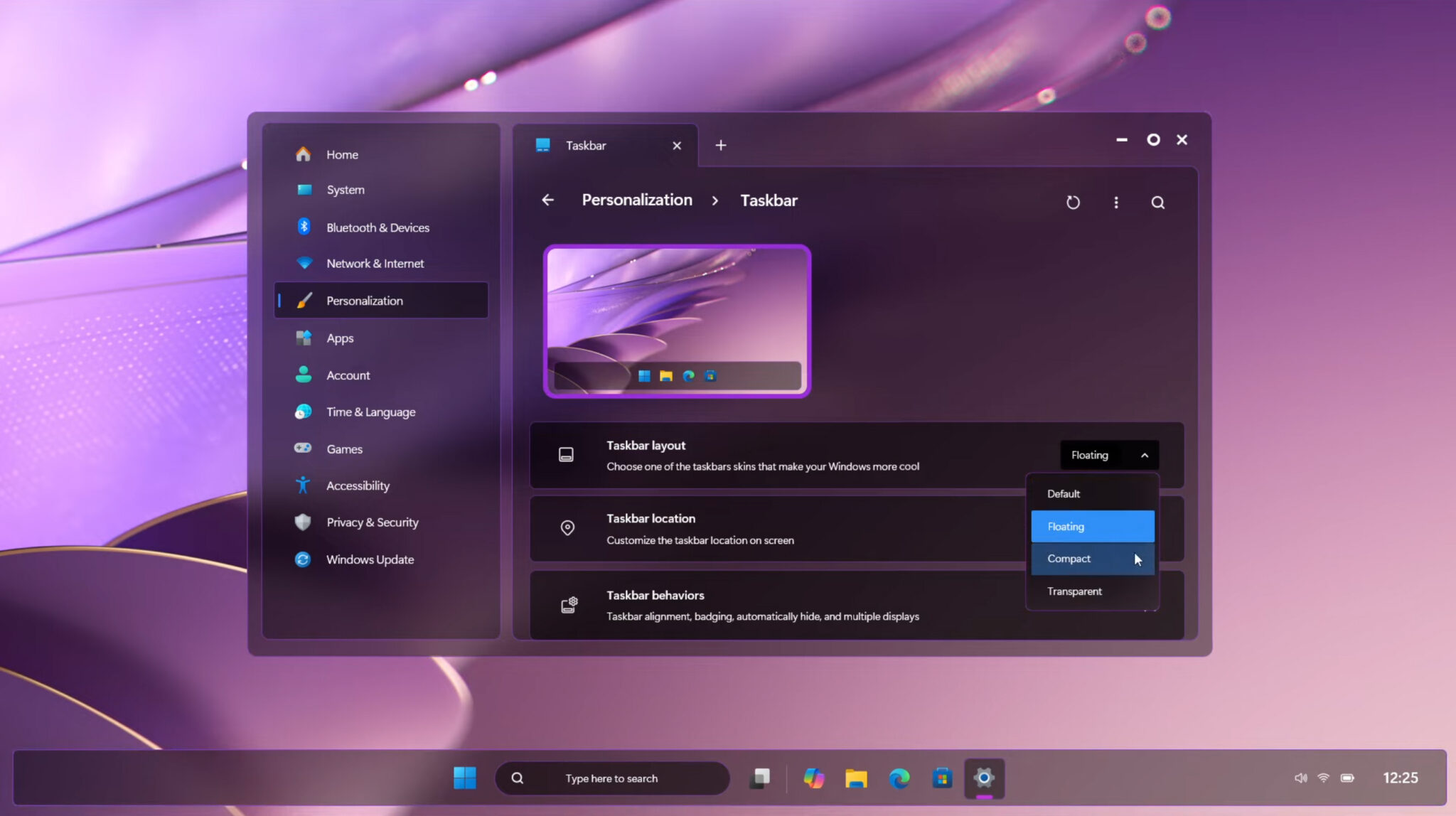
Task: Click the volume icon in the system tray
Action: (x=1300, y=778)
